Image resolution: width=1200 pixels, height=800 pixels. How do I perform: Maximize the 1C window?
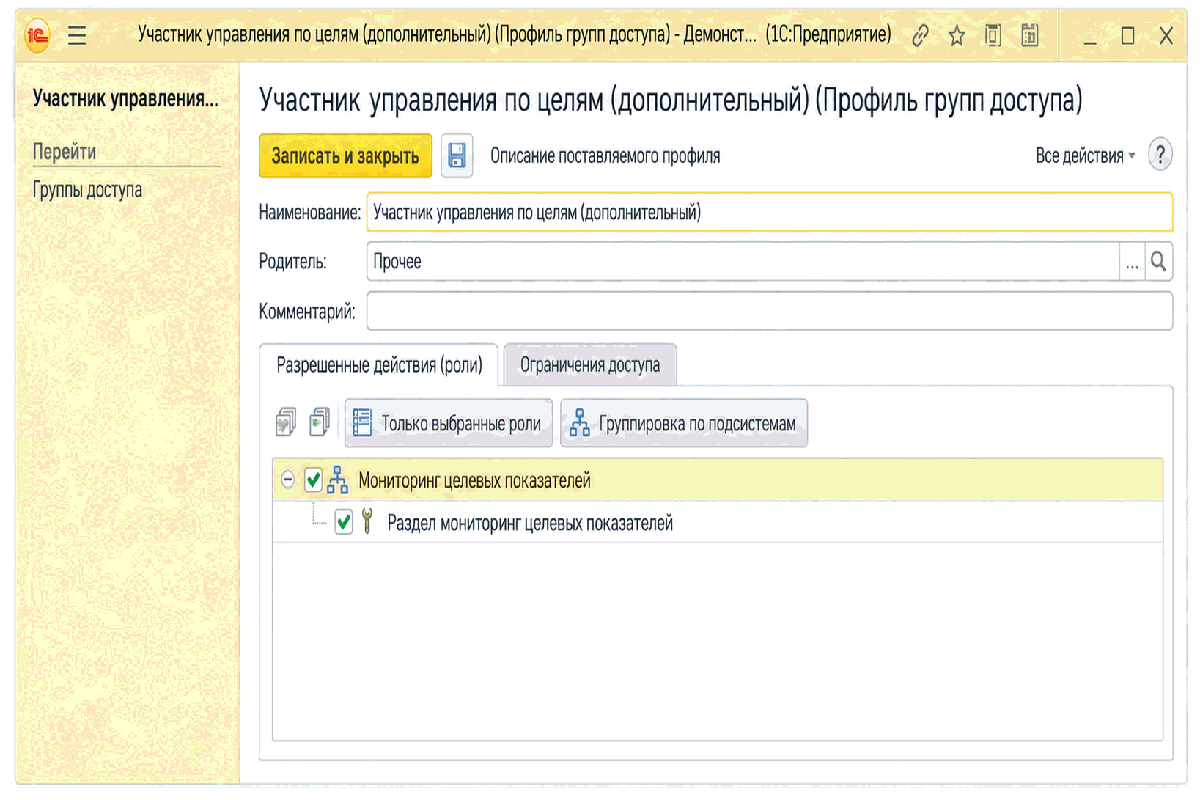tap(1128, 37)
